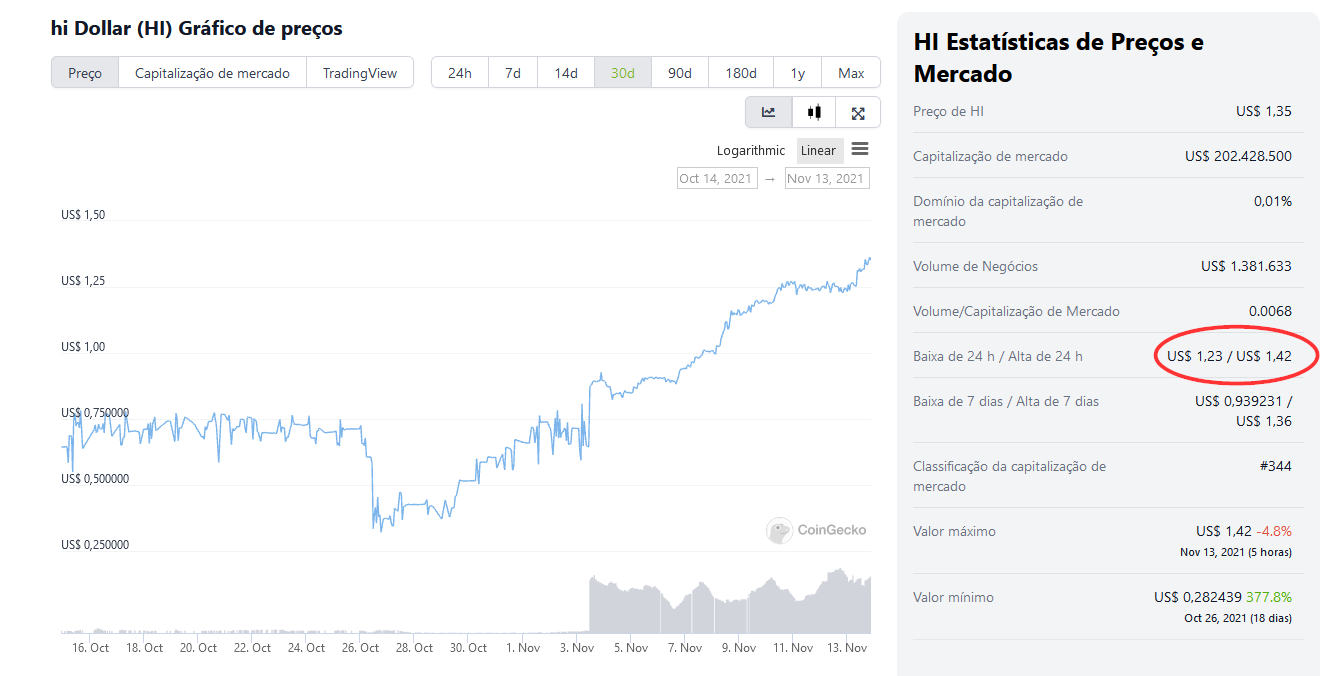This screenshot has width=1323, height=676.
Task: Select the line chart view icon
Action: tap(768, 113)
